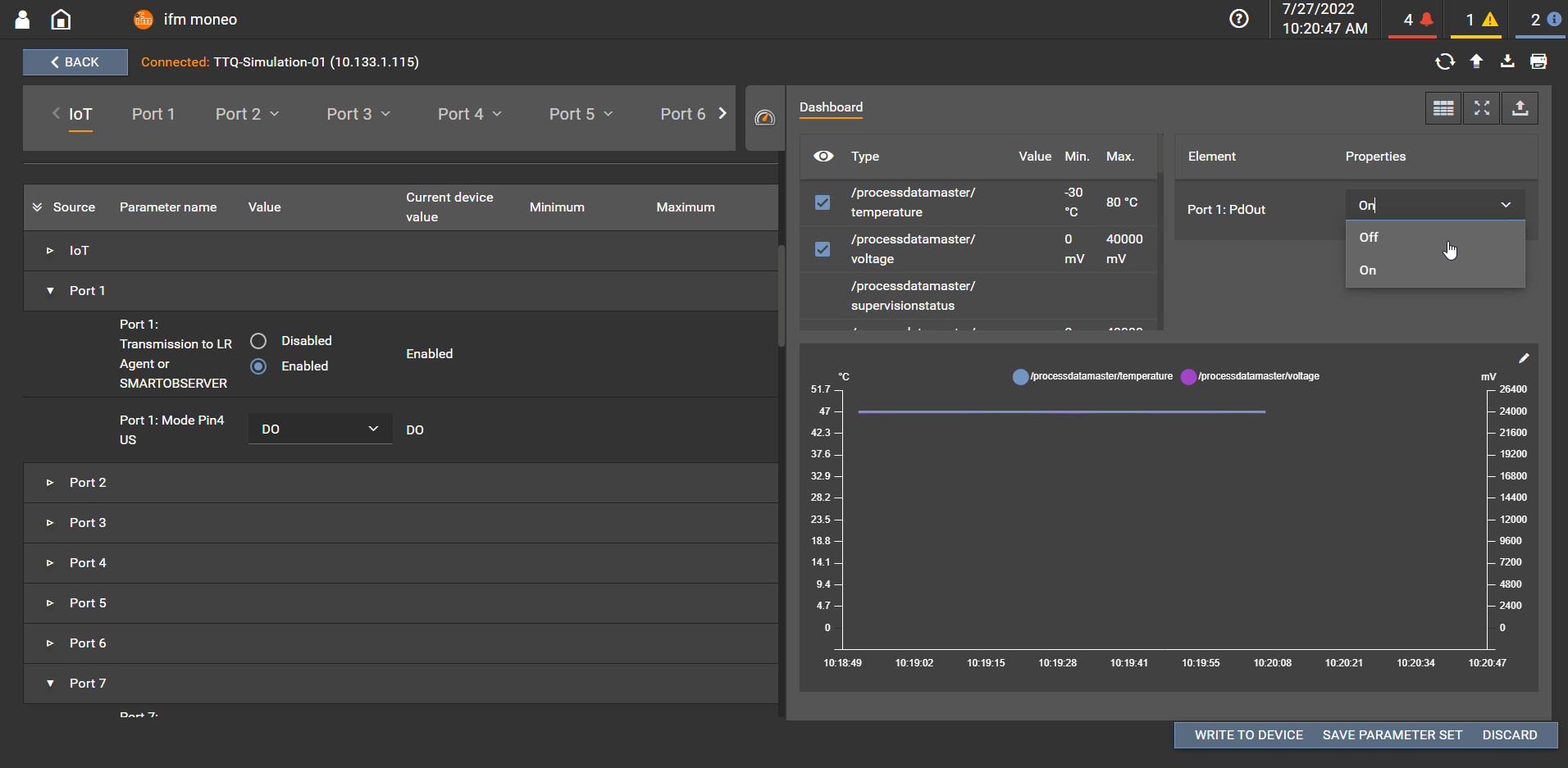Select the Disabled radio button
The image size is (1568, 768).
click(258, 341)
